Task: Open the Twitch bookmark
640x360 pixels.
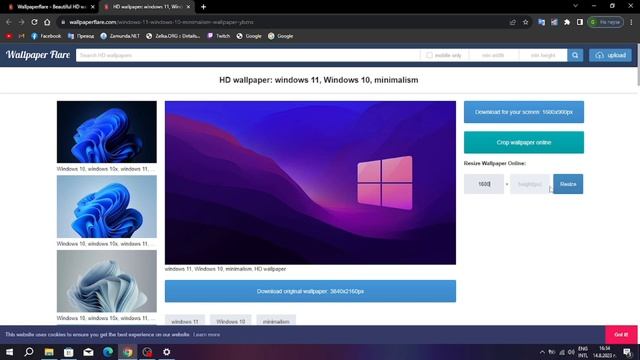Action: coord(218,36)
